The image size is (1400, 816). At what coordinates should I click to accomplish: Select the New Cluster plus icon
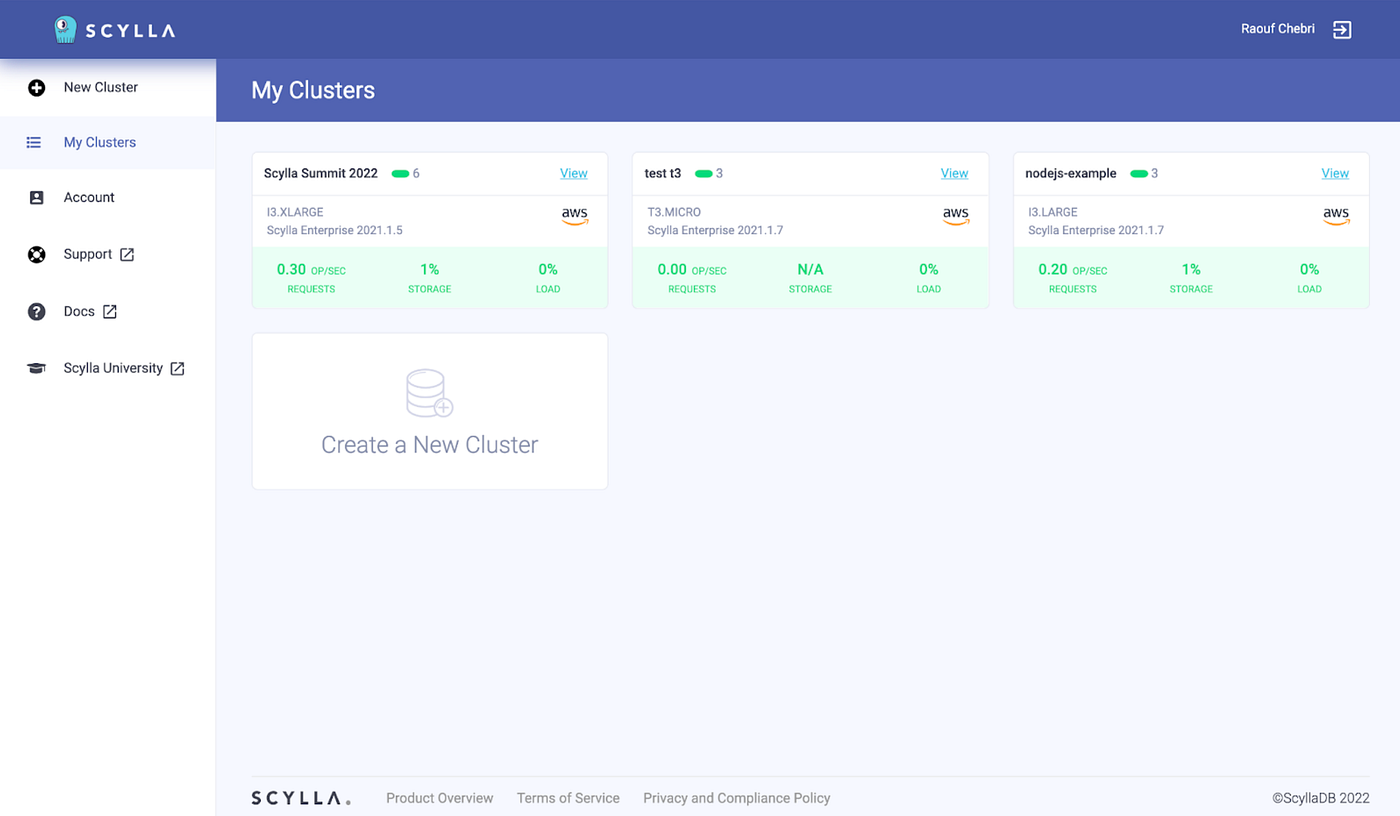point(36,87)
